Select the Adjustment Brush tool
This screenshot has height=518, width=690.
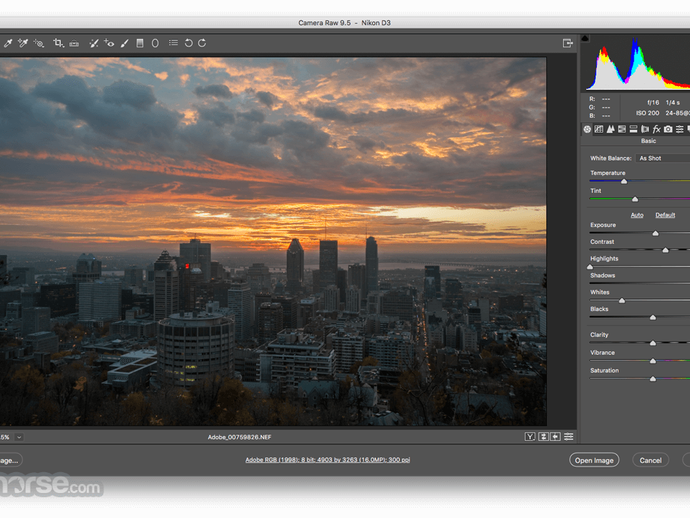point(125,43)
